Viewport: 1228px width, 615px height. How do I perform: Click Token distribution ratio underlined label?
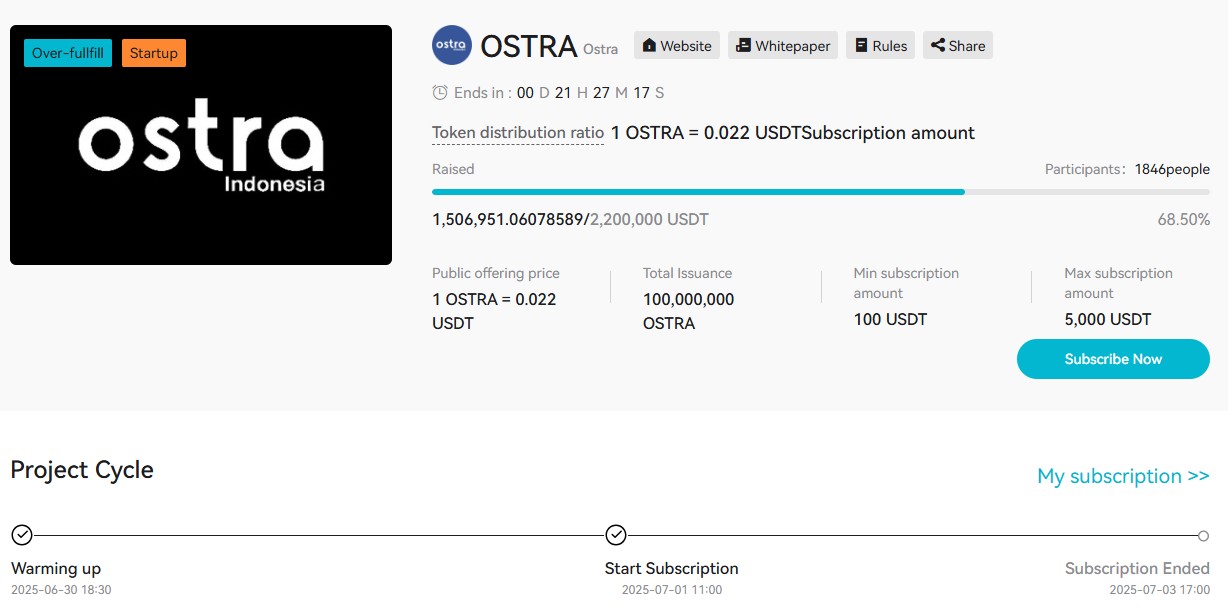(x=518, y=133)
